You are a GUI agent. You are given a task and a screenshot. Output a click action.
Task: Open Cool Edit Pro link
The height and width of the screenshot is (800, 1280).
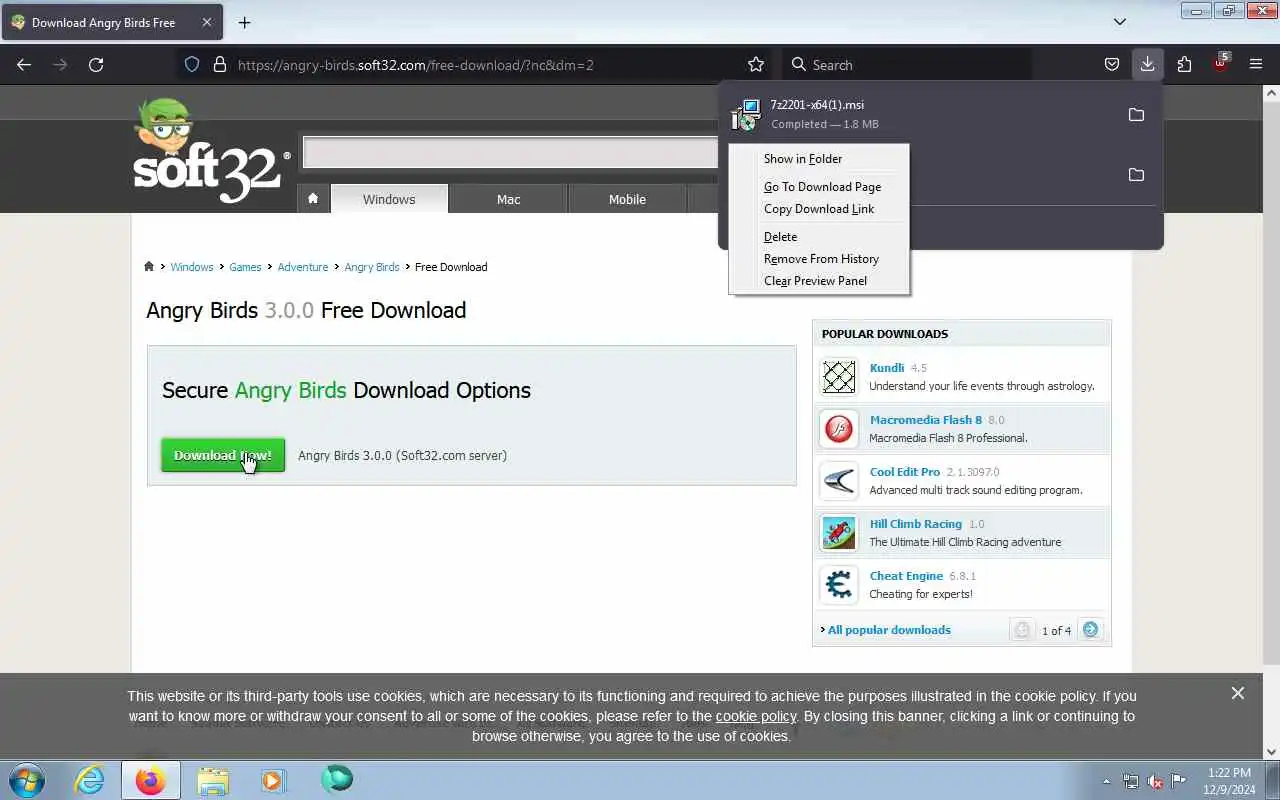pyautogui.click(x=905, y=472)
